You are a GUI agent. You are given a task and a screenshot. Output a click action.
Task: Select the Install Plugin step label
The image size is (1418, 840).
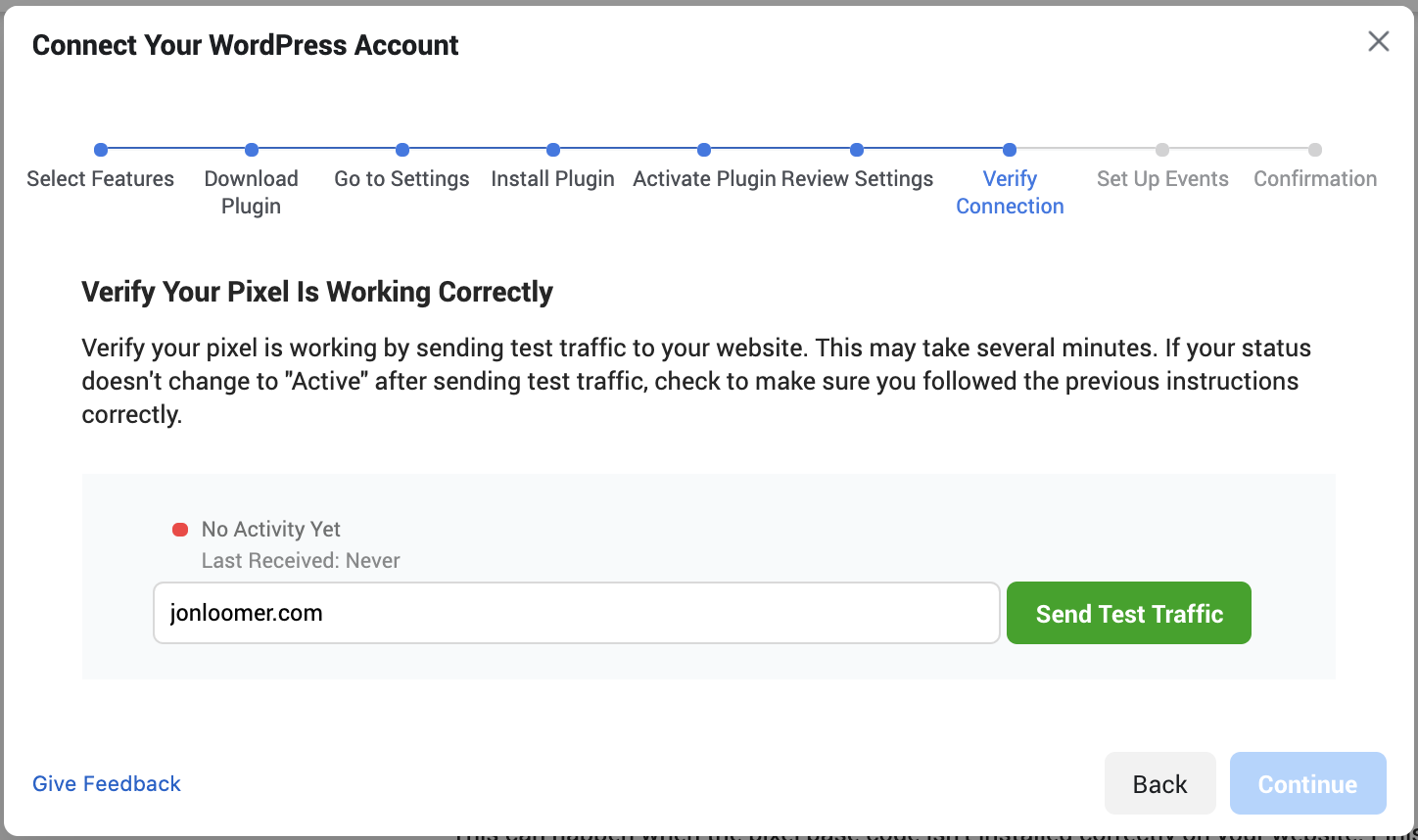point(552,179)
